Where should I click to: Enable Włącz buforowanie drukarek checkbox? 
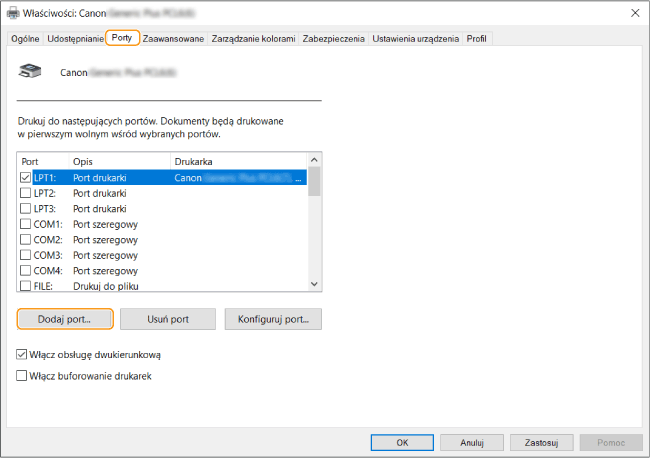pos(23,375)
